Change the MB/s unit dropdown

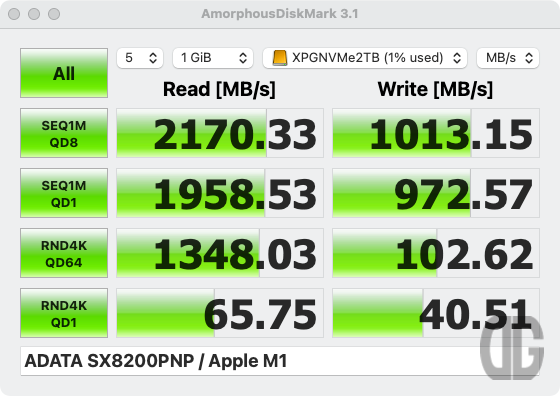pos(508,57)
